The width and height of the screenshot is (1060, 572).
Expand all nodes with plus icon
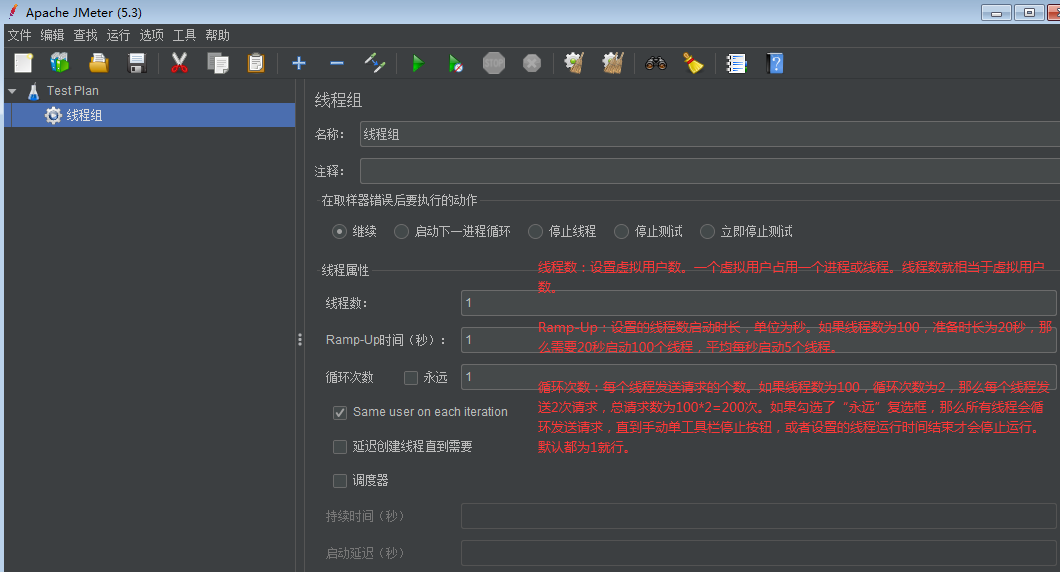coord(299,64)
